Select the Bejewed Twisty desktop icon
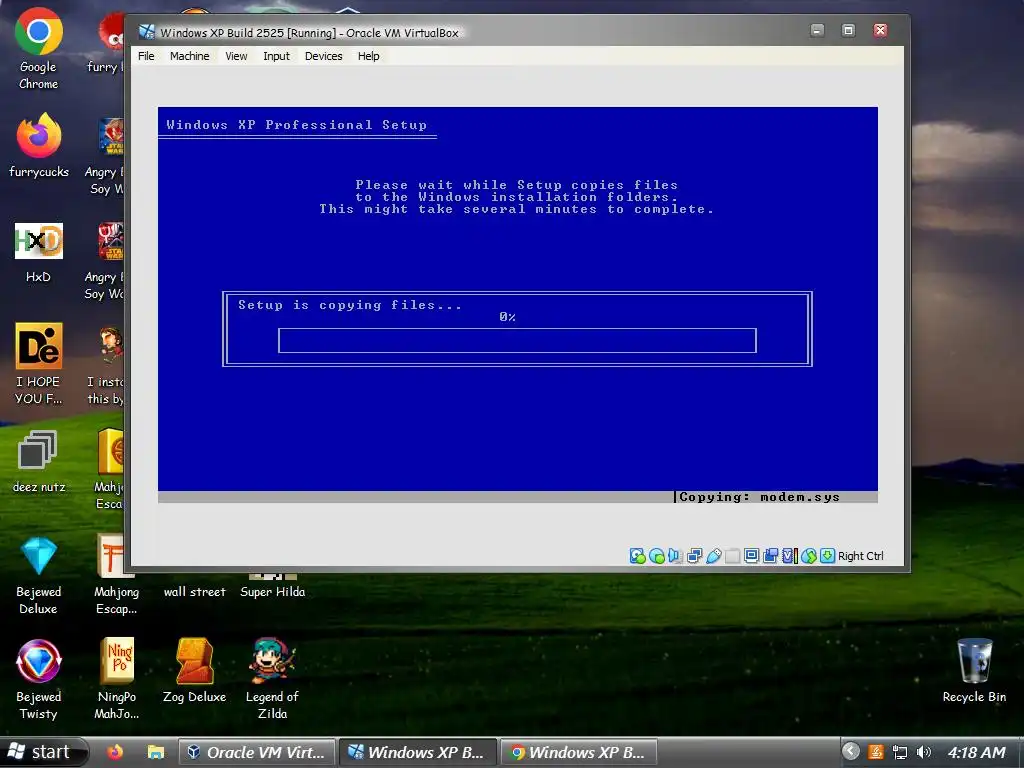 [39, 680]
